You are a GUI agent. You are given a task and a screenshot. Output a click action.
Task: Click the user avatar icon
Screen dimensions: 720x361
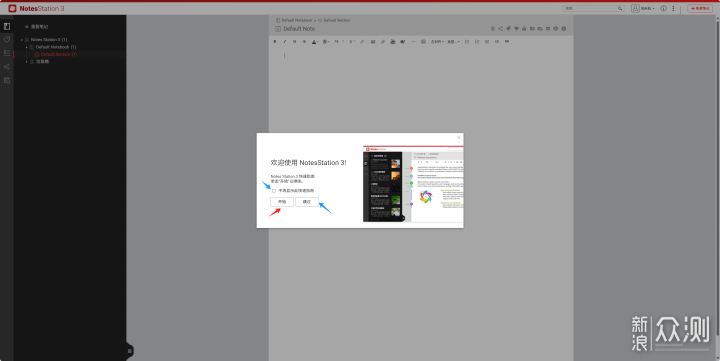pos(635,8)
